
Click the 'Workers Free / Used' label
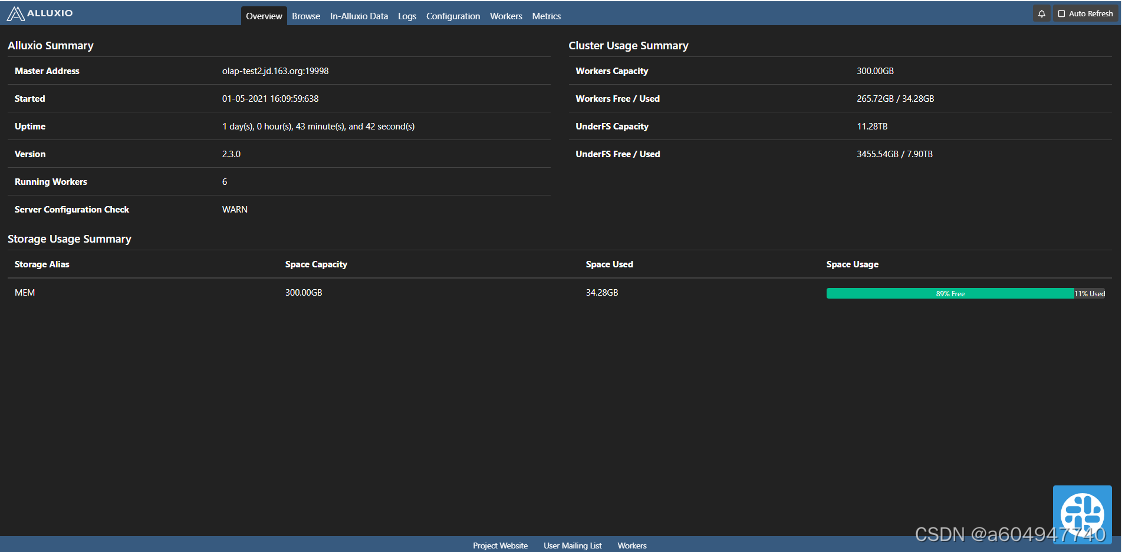point(618,99)
